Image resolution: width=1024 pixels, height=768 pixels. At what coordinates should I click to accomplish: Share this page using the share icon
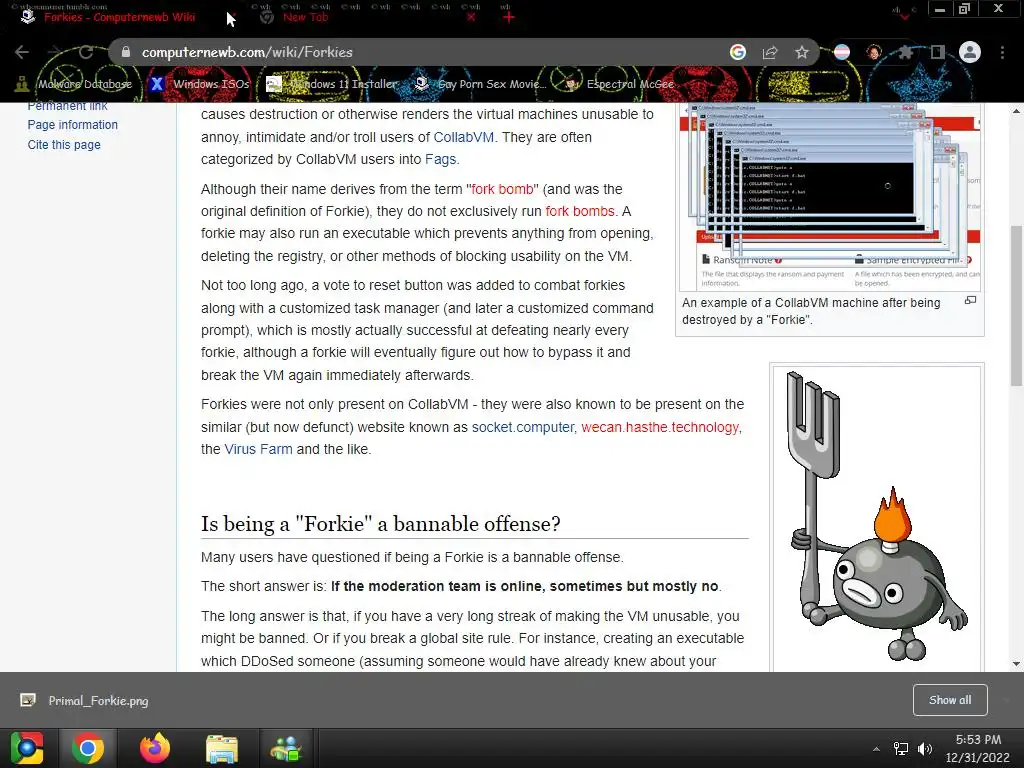pyautogui.click(x=770, y=52)
